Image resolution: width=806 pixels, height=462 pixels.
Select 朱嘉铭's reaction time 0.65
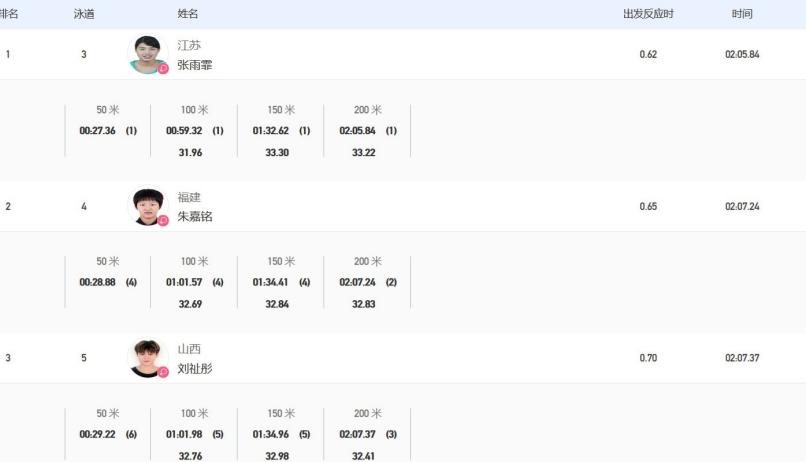[648, 206]
